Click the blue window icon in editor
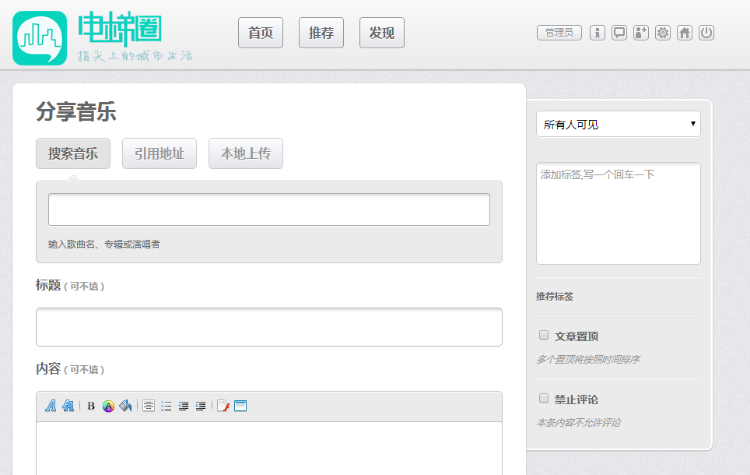Screen dimensions: 750x475 point(241,406)
